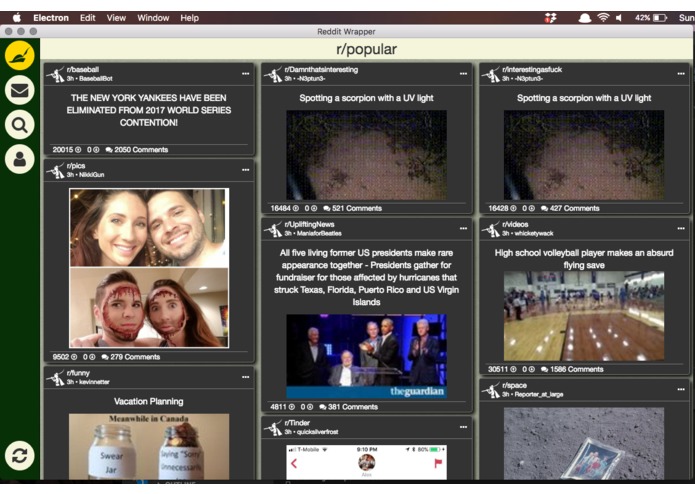Screen dimensions: 695x494
Task: Open the 2050 Comments link on baseball post
Action: (x=137, y=150)
